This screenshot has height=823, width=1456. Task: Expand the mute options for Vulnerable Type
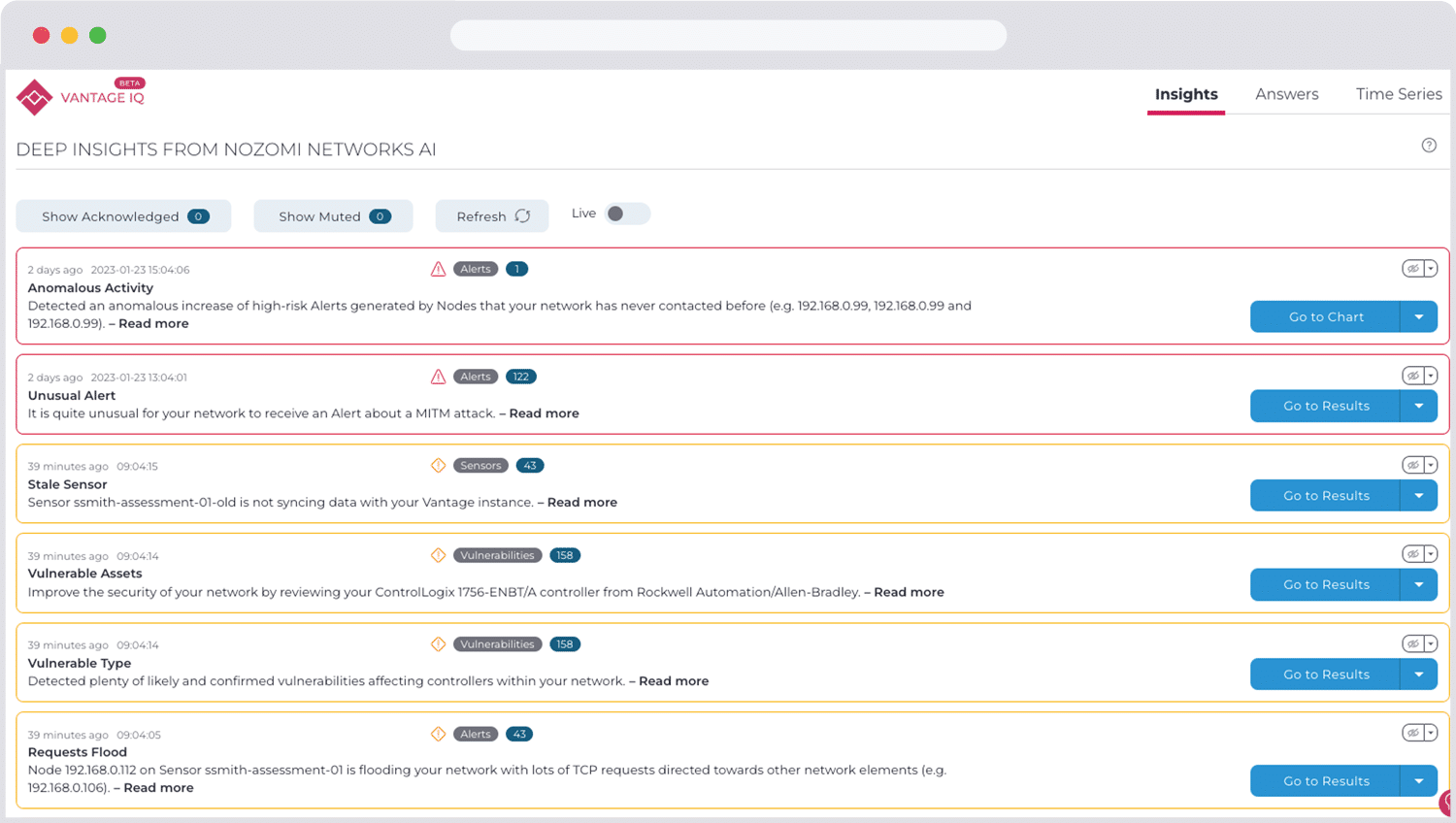click(1430, 643)
